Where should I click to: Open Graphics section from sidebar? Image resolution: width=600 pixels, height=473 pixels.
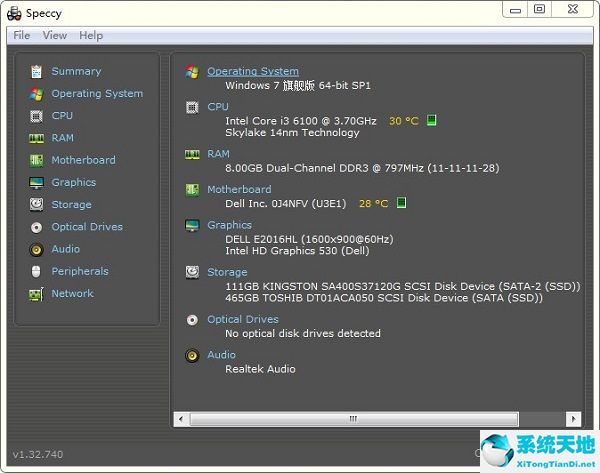point(74,182)
